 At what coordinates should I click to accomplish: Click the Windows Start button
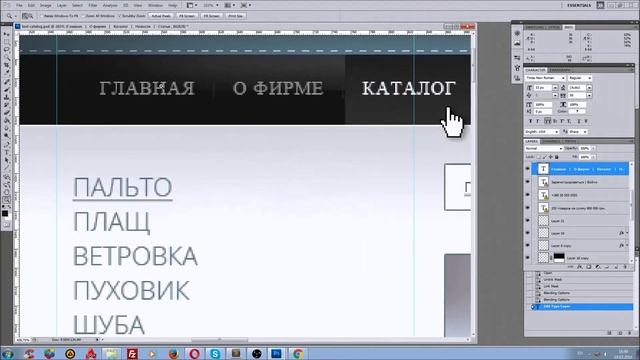click(x=7, y=353)
